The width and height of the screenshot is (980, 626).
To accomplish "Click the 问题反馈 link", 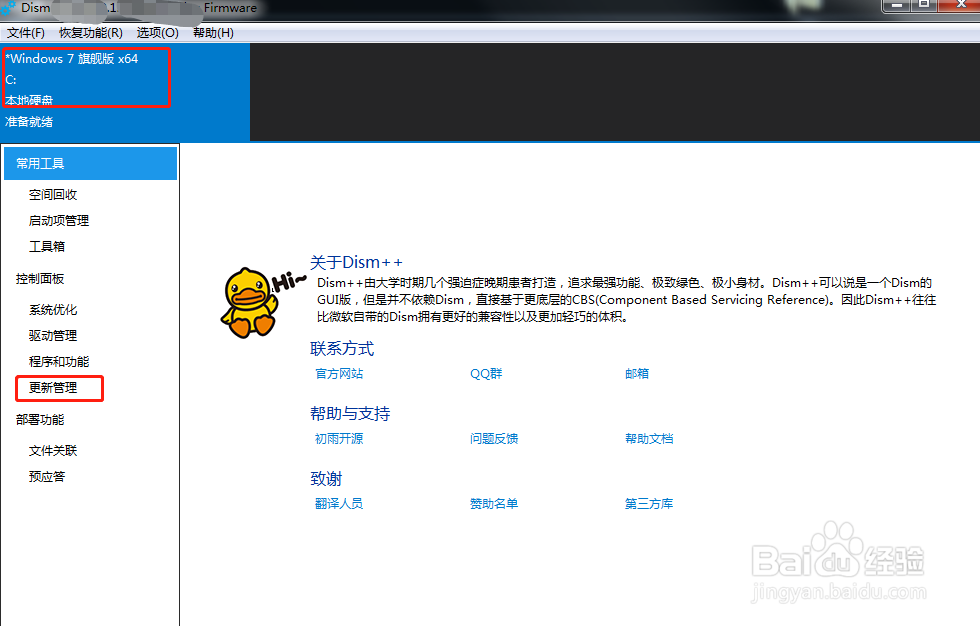I will (494, 439).
